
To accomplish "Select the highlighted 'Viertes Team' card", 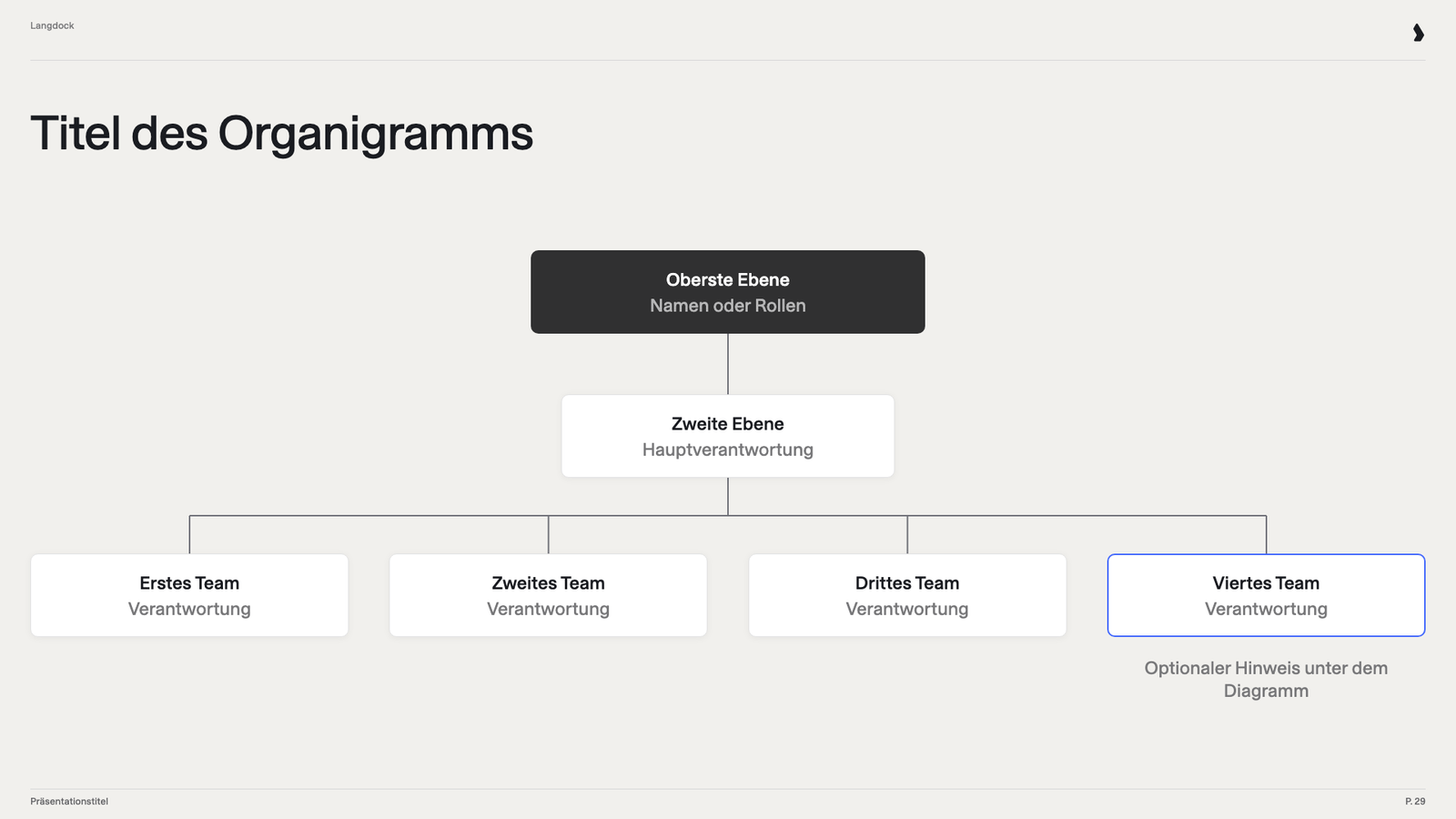I will tap(1266, 595).
